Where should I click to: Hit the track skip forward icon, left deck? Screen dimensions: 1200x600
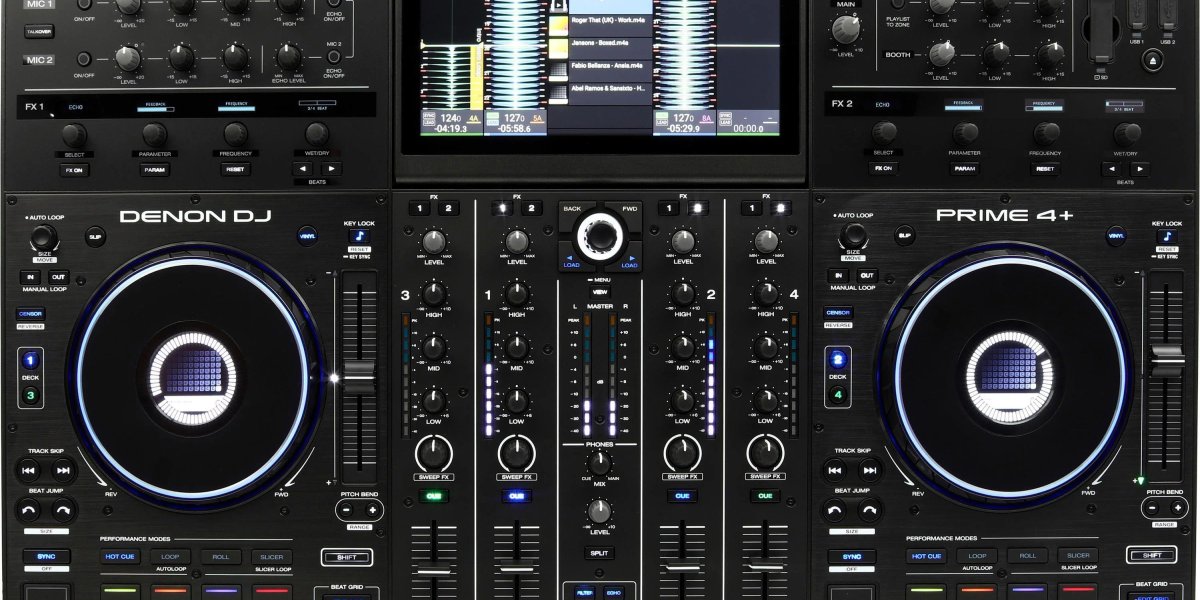click(x=62, y=471)
